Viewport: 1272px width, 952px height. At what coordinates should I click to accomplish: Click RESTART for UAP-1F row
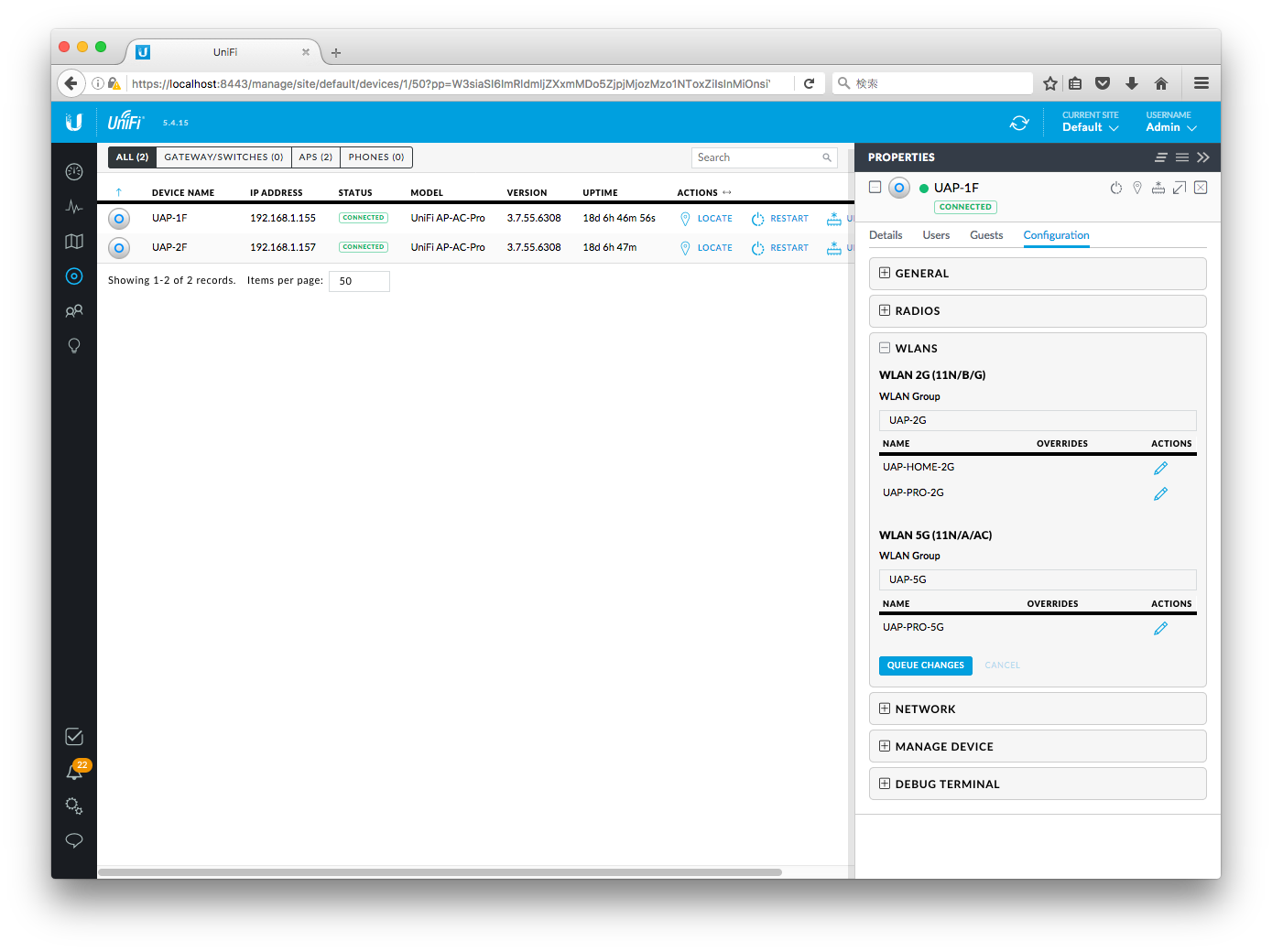780,219
